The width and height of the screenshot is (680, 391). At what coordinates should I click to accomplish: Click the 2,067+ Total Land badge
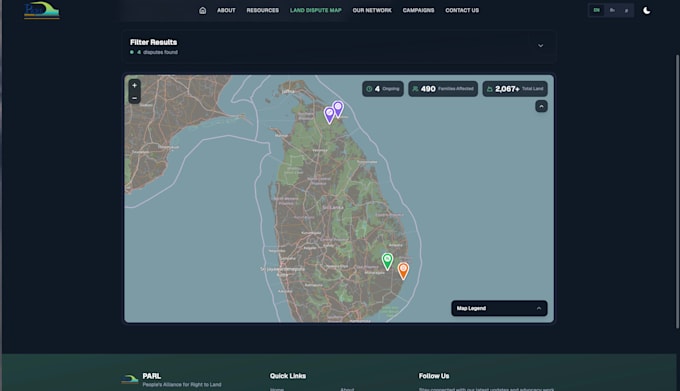tap(515, 89)
